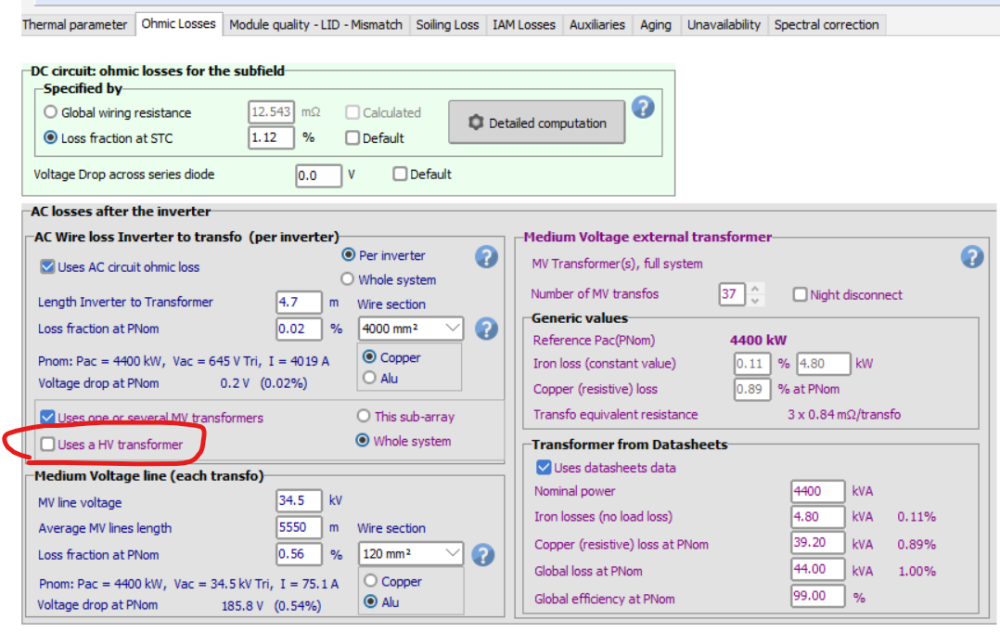Click the MV line voltage input field
This screenshot has height=633, width=1000.
[298, 501]
